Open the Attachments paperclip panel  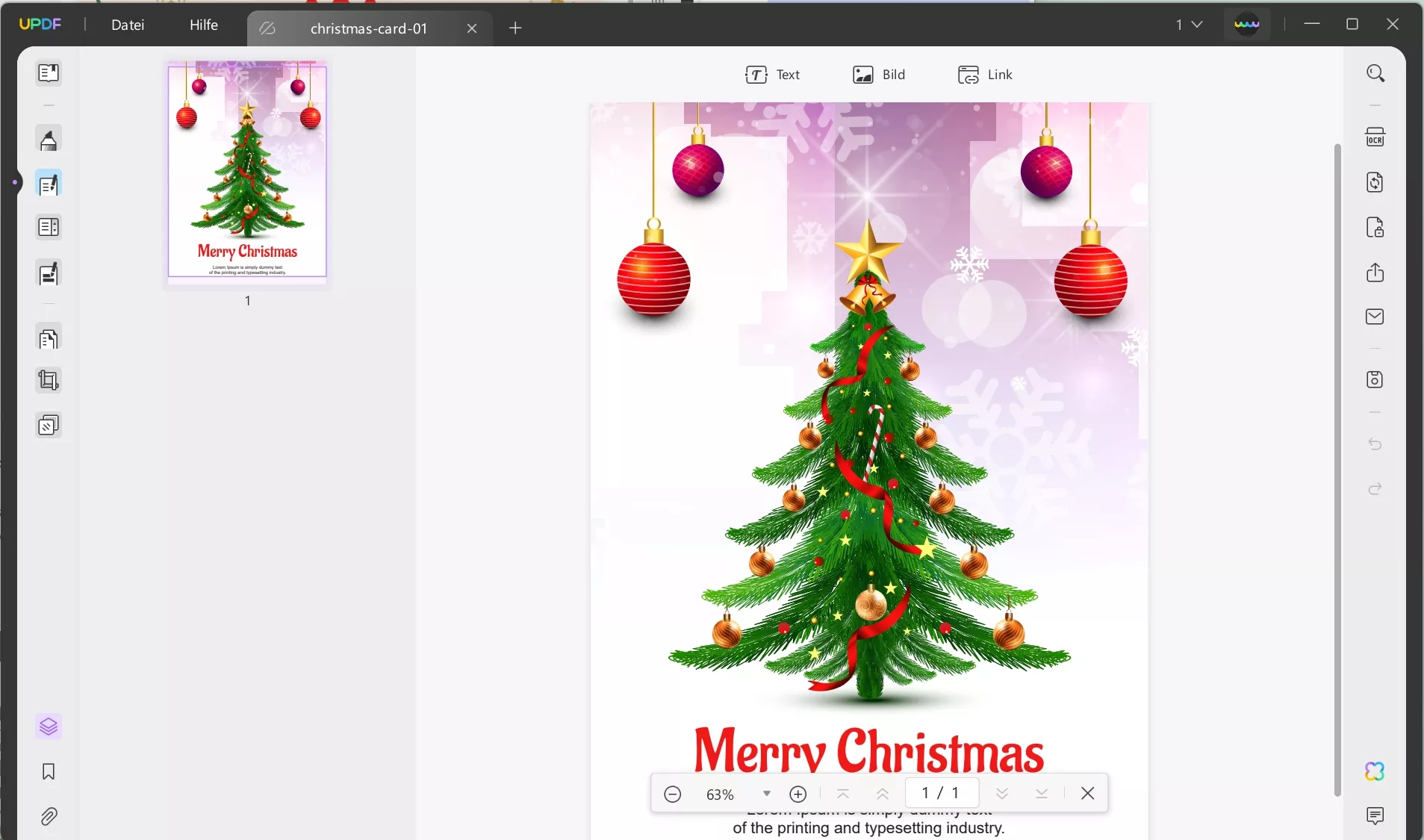point(49,816)
